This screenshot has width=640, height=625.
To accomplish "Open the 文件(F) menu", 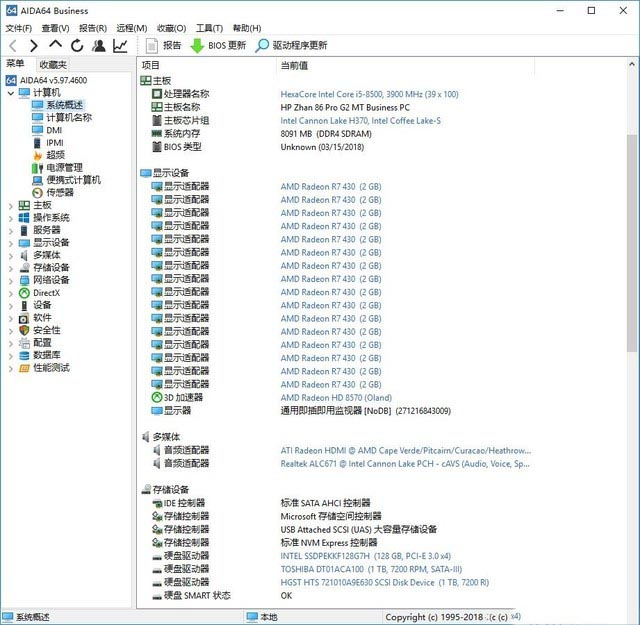I will pos(18,28).
